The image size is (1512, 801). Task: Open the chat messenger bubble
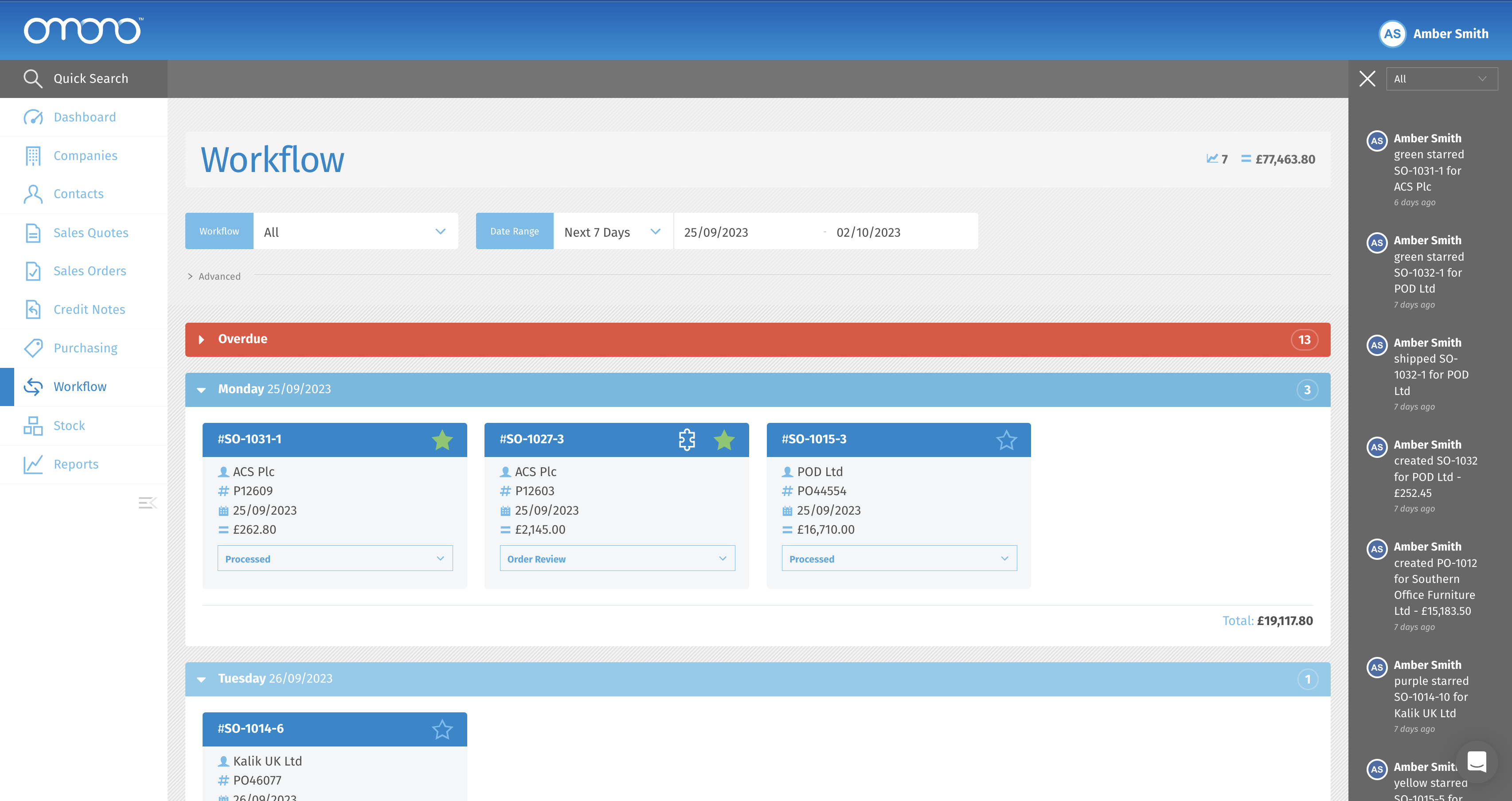point(1476,762)
